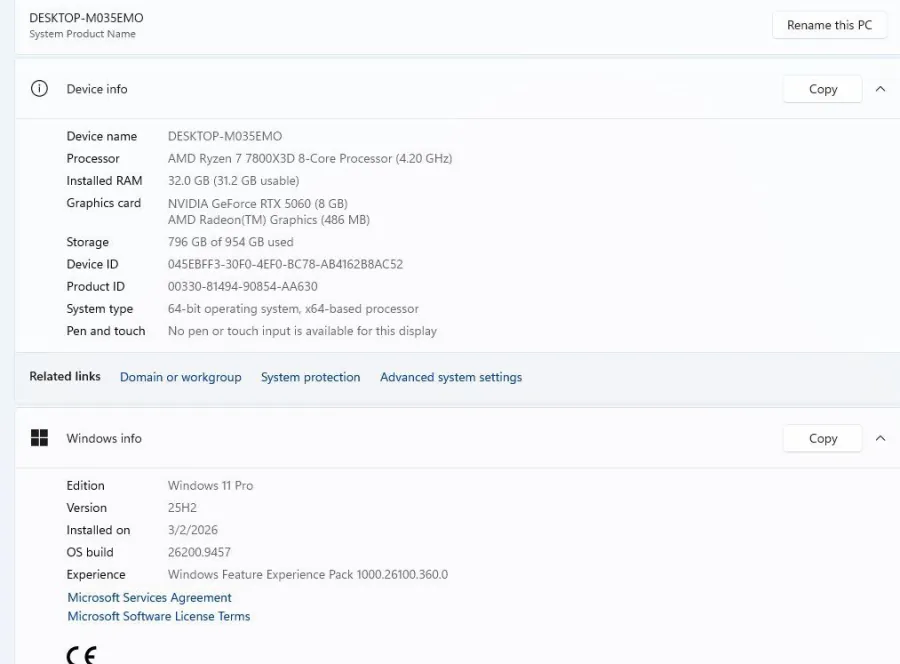Viewport: 900px width, 664px height.
Task: Open the System protection link
Action: tap(311, 377)
